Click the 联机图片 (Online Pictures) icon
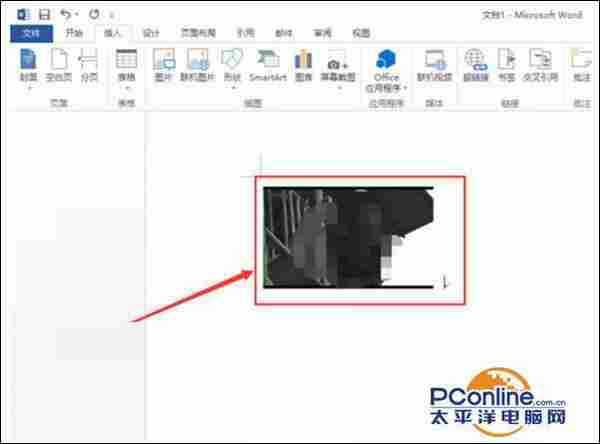The height and width of the screenshot is (444, 600). 198,65
